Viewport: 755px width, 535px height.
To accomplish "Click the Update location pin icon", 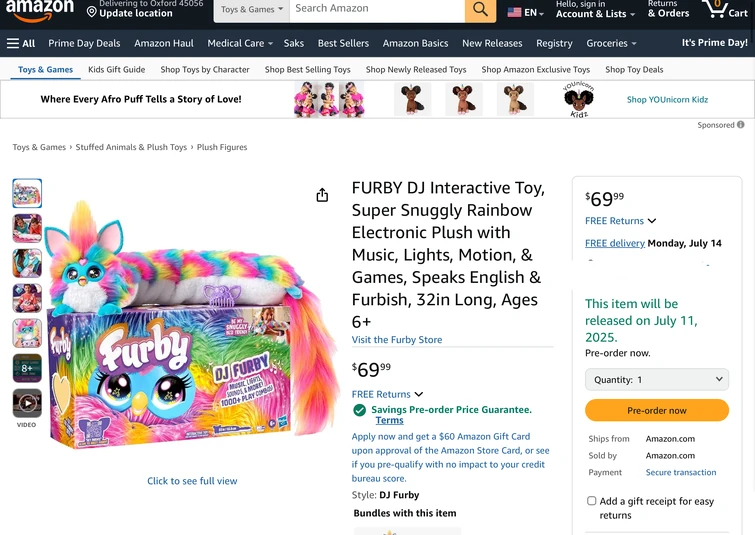I will [x=92, y=13].
